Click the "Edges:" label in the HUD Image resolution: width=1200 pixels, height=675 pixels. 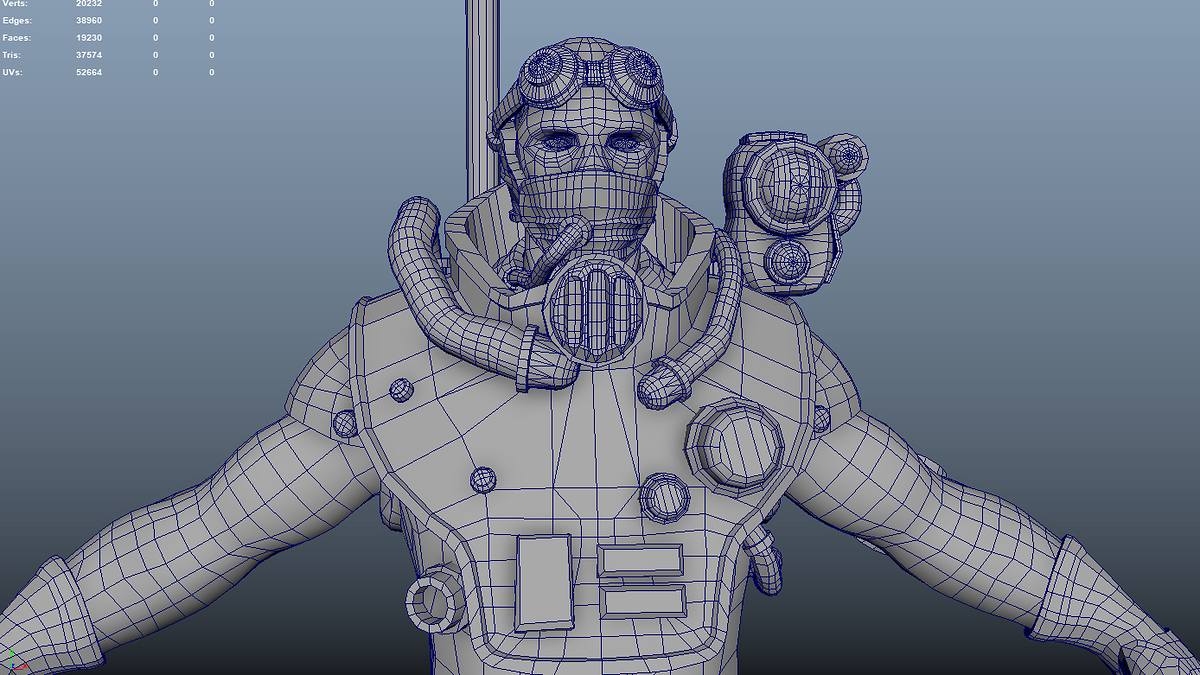point(17,20)
